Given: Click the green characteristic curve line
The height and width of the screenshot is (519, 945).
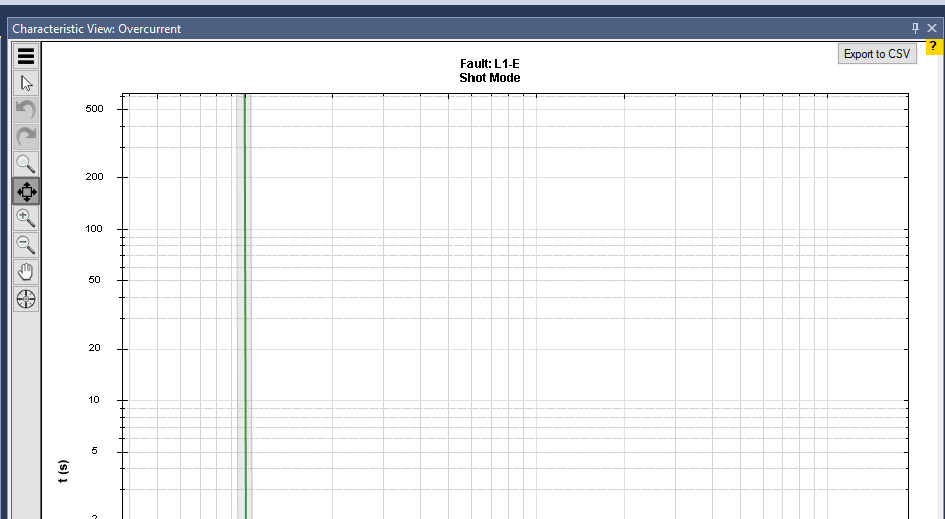Looking at the screenshot, I should (245, 300).
